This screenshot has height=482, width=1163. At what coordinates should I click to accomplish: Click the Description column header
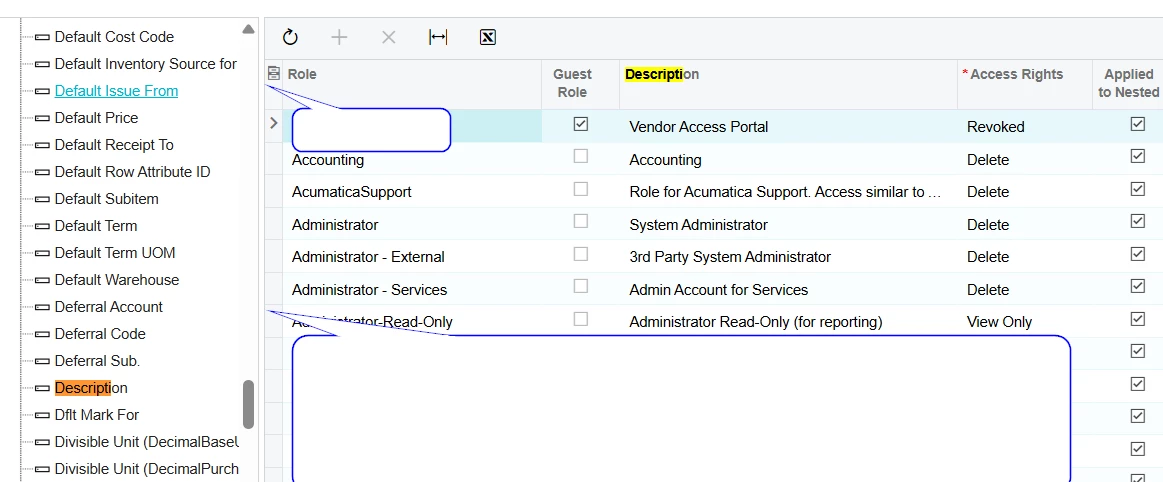[x=662, y=74]
